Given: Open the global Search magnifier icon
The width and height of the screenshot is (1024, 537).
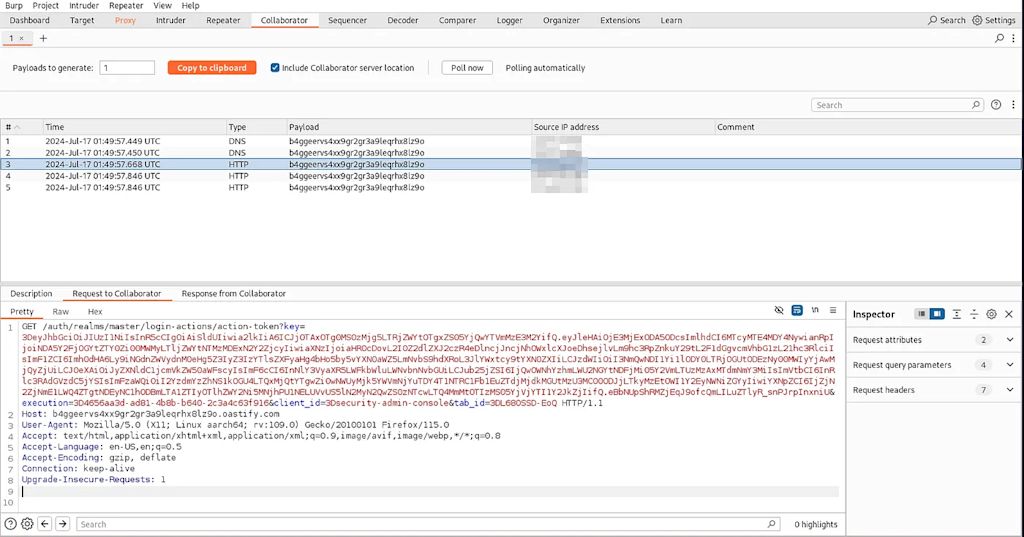Looking at the screenshot, I should point(933,20).
